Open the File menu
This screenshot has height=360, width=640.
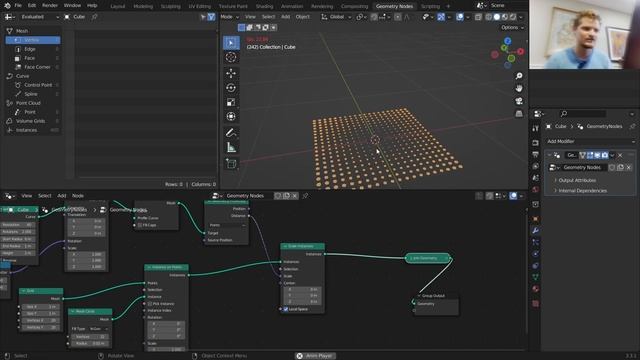point(18,6)
